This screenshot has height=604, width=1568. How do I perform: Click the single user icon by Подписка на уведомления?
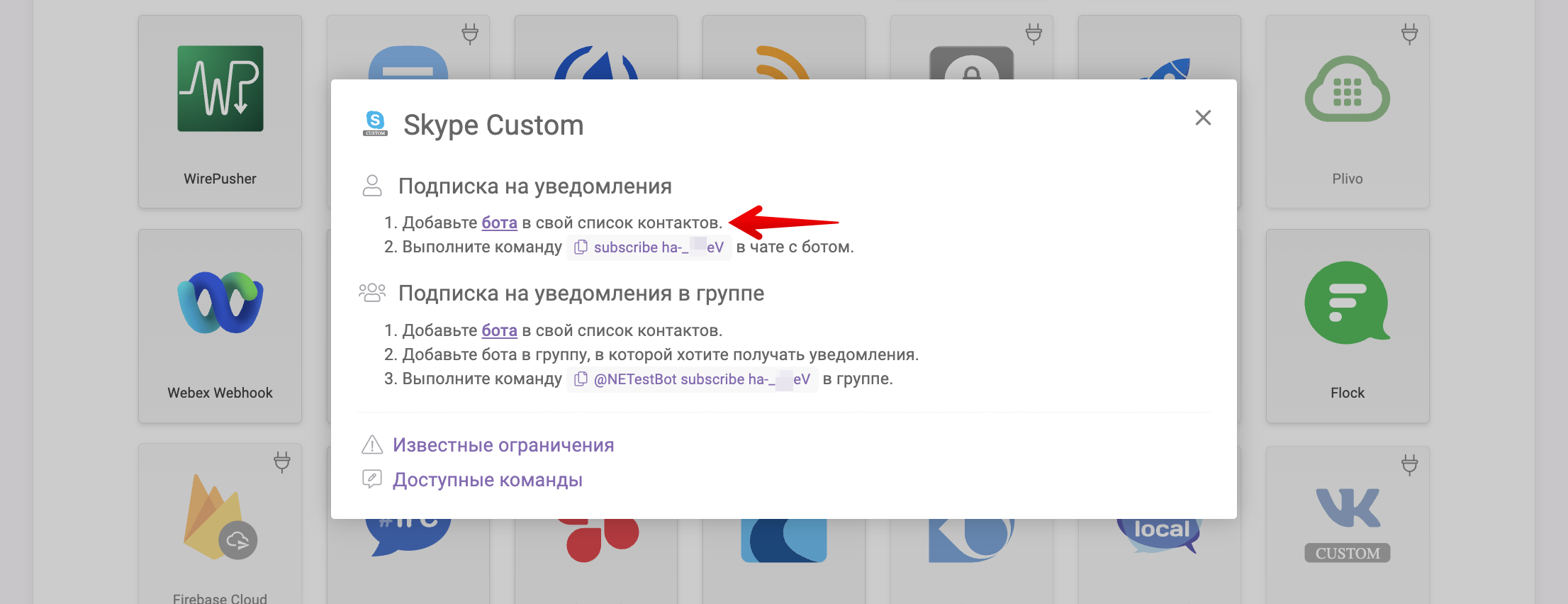pos(372,186)
